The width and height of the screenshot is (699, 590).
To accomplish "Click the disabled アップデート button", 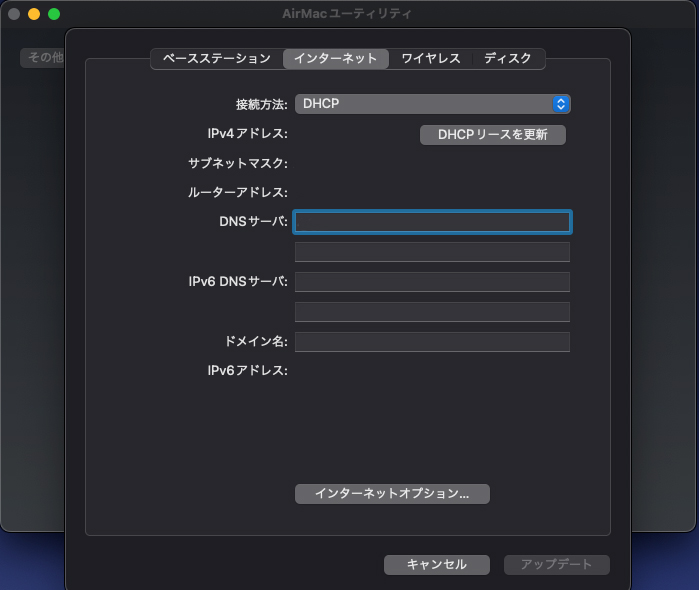I will click(x=557, y=565).
